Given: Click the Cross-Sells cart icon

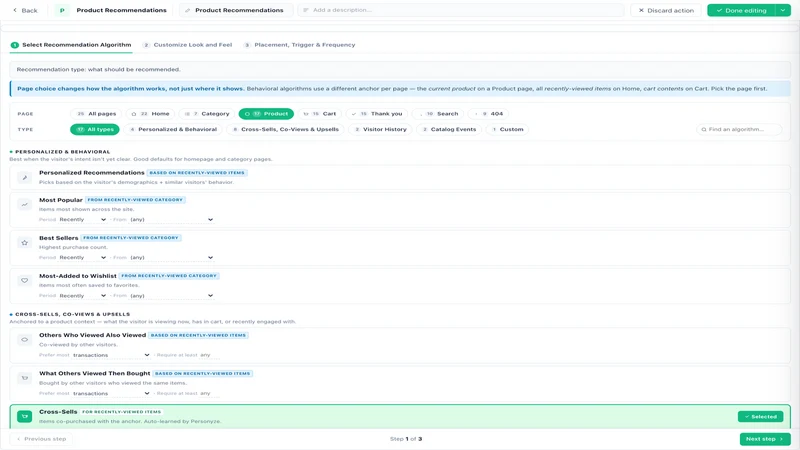Looking at the screenshot, I should pyautogui.click(x=24, y=417).
